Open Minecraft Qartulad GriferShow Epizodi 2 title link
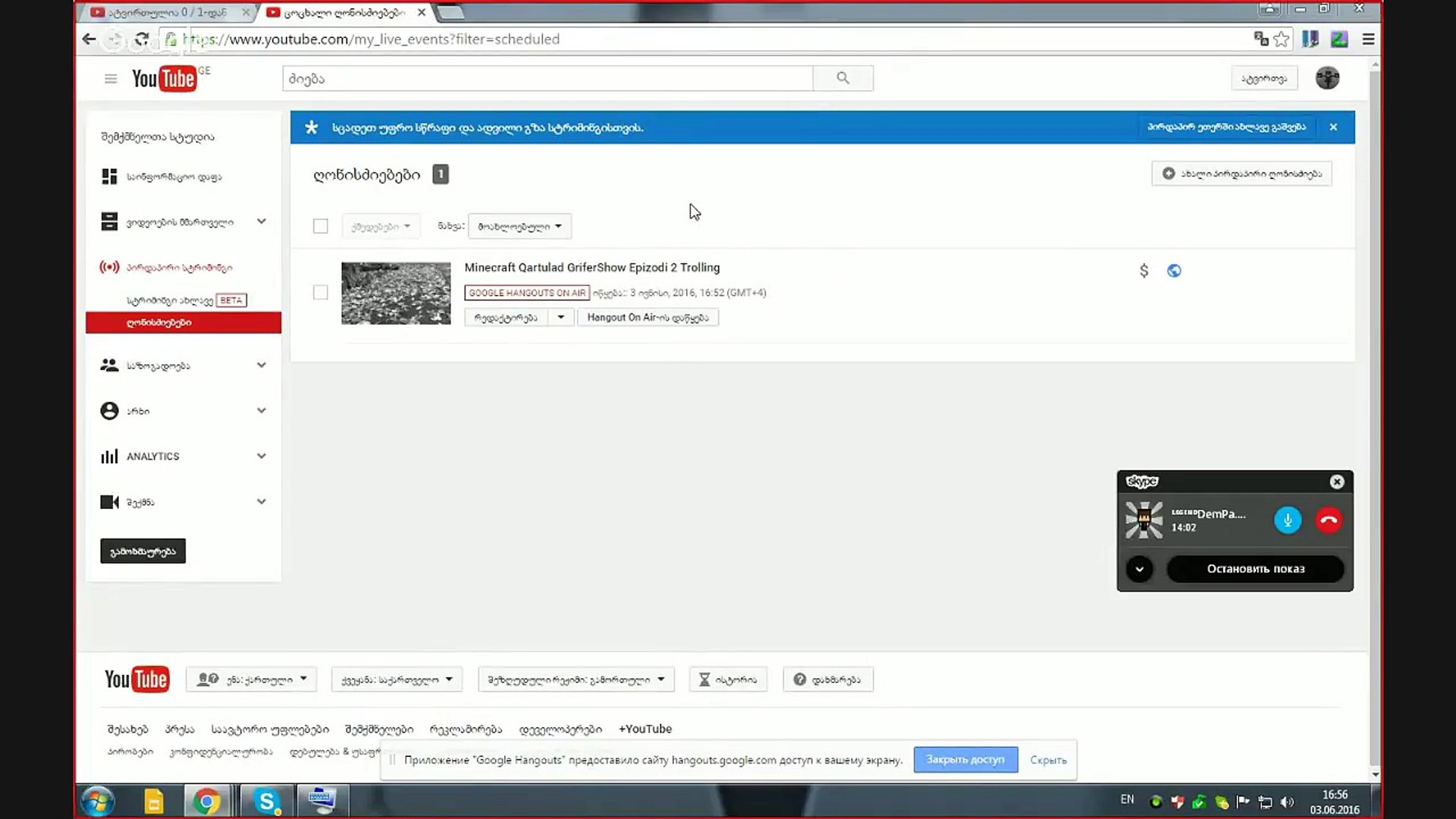The image size is (1456, 819). pyautogui.click(x=591, y=268)
